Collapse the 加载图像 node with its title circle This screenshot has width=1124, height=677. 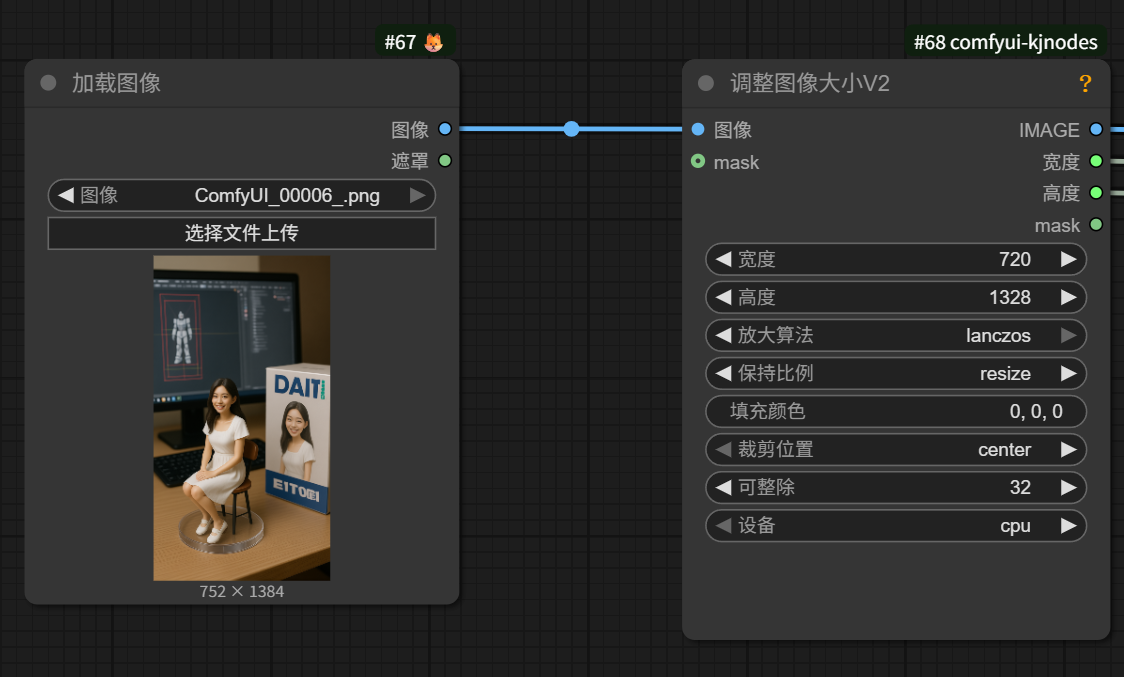47,83
